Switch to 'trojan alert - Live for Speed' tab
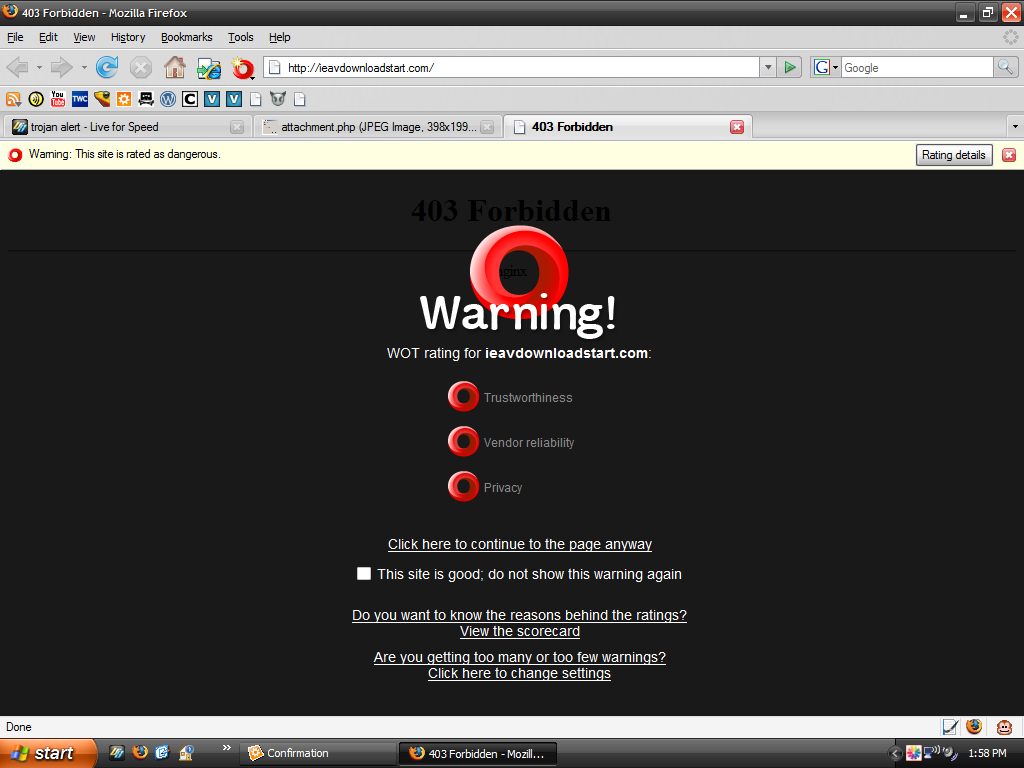Screen dimensions: 1024x768 click(127, 127)
